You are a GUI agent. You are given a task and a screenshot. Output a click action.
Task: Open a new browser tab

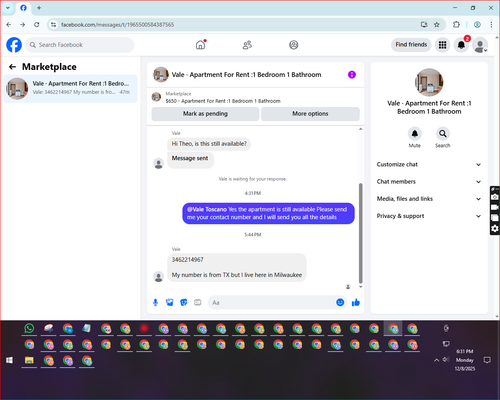click(x=39, y=8)
